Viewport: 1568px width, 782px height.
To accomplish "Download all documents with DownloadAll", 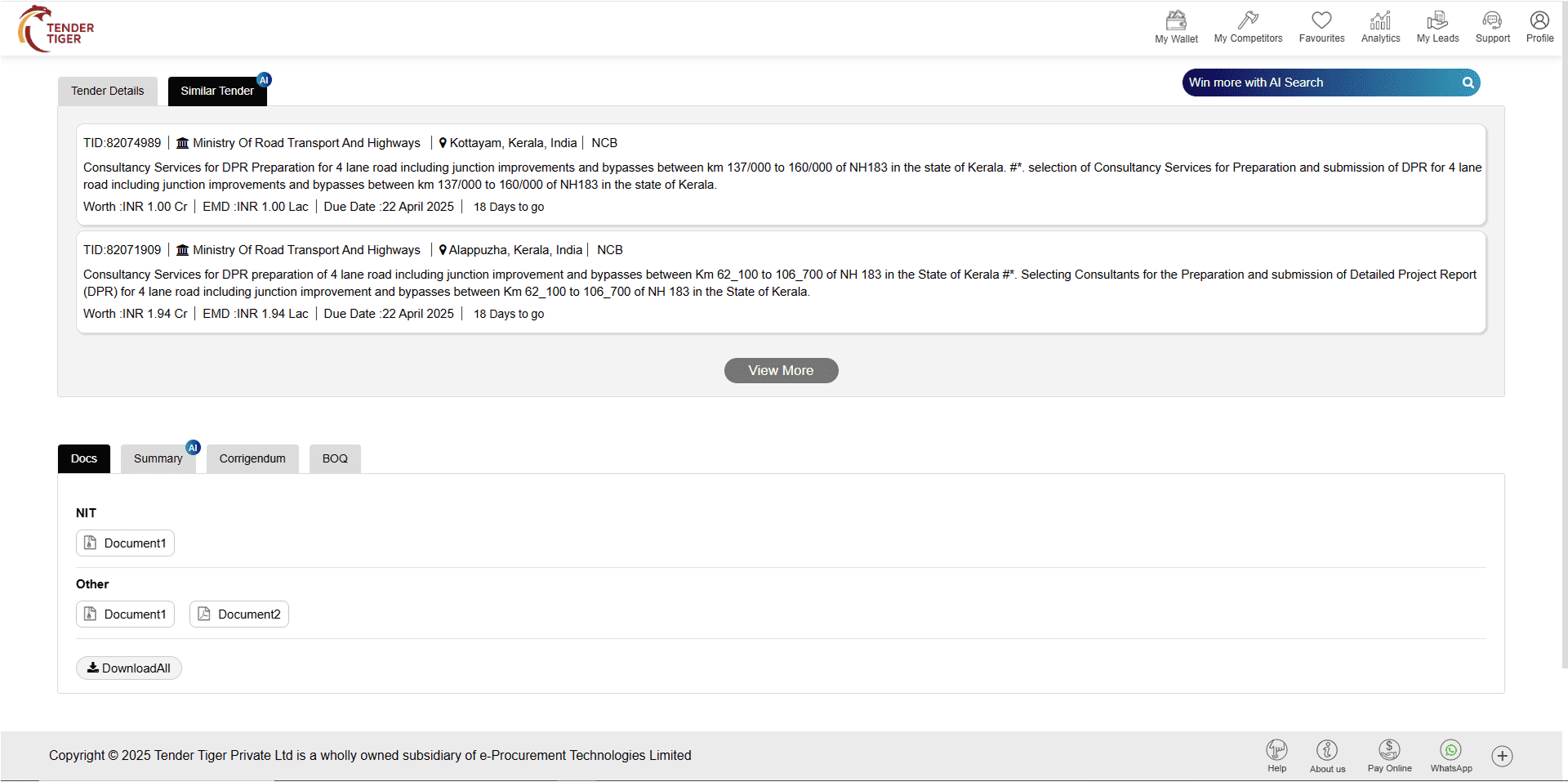I will [128, 668].
